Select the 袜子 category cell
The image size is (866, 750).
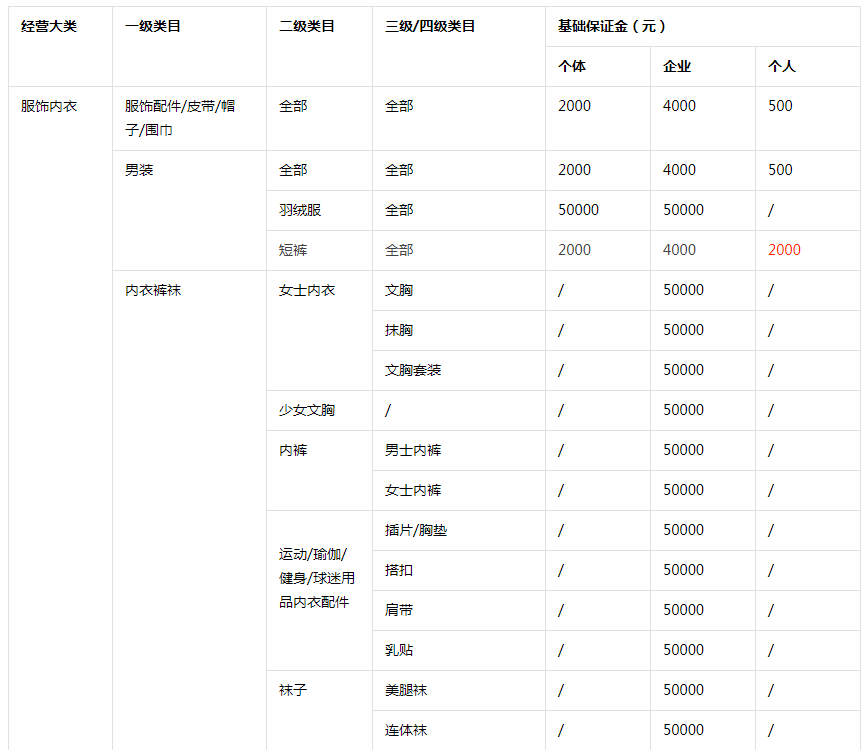289,690
